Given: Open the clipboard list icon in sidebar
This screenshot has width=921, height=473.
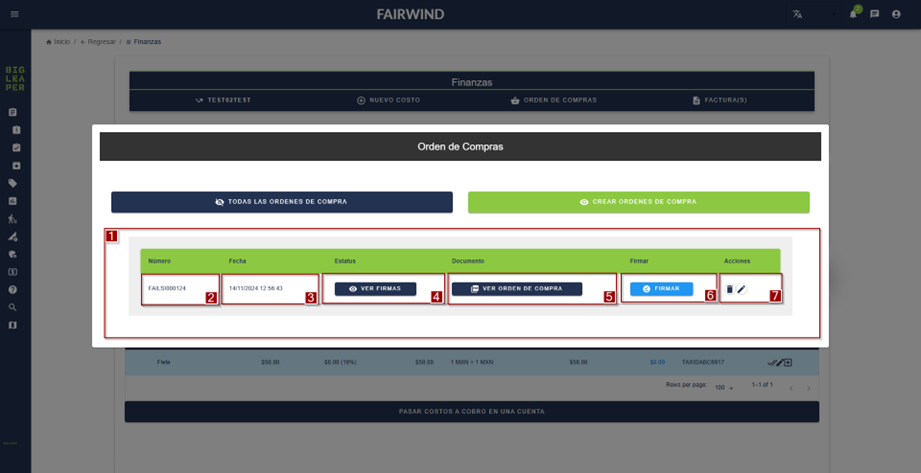Looking at the screenshot, I should (12, 112).
